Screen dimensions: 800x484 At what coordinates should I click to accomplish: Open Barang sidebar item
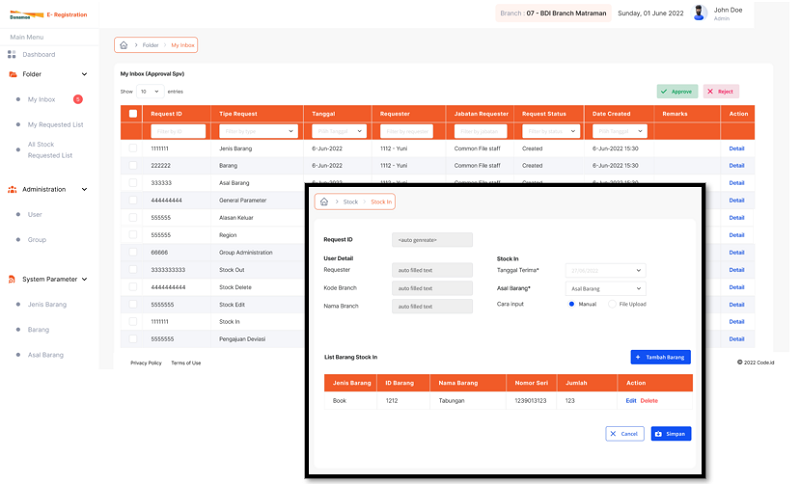(38, 329)
